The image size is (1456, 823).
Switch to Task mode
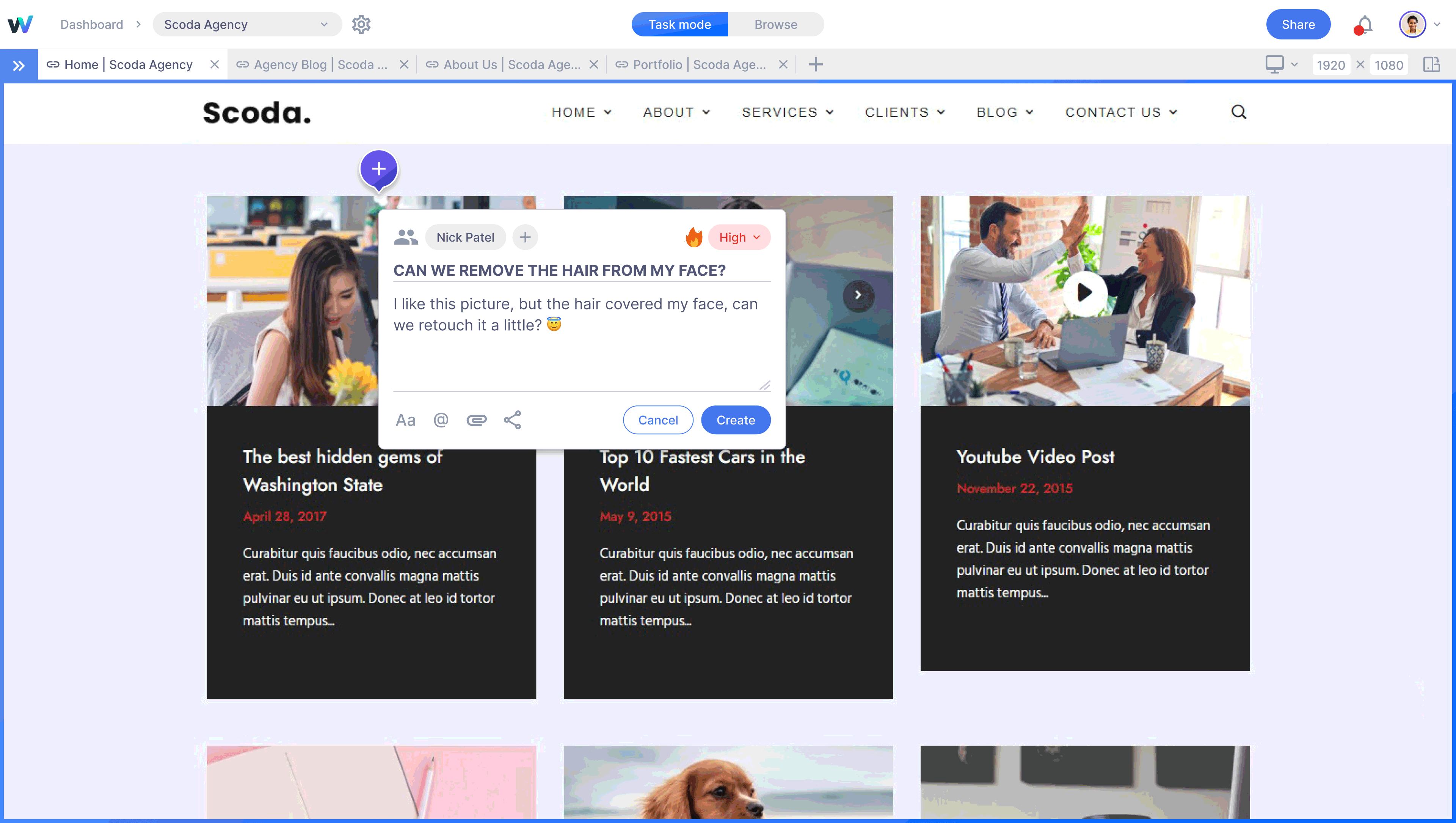click(679, 24)
